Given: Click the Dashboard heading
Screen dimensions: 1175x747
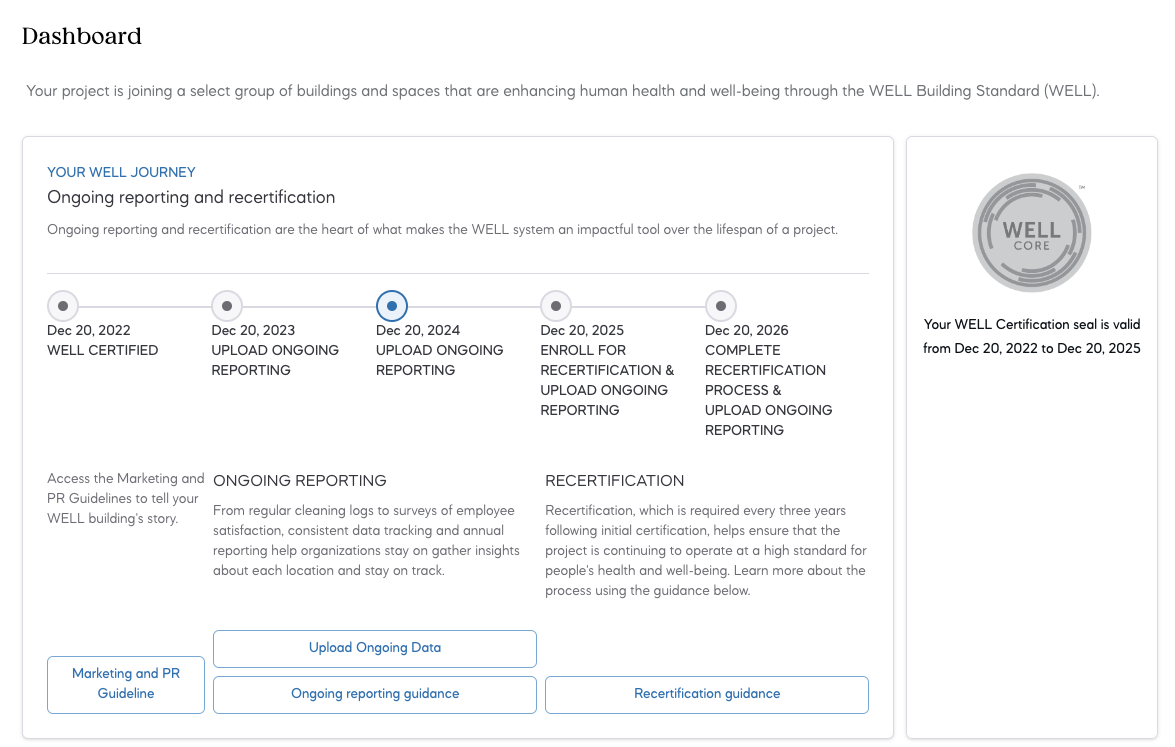Looking at the screenshot, I should pyautogui.click(x=82, y=36).
